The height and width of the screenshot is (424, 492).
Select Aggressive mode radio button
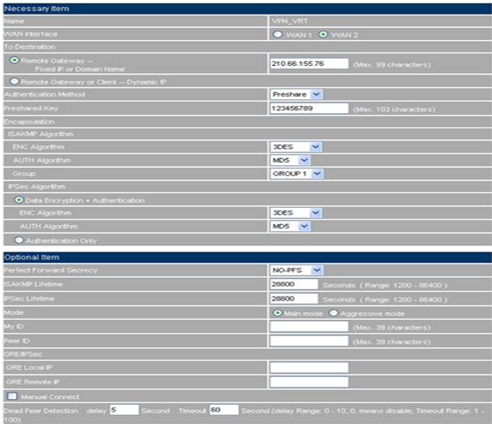pyautogui.click(x=333, y=313)
